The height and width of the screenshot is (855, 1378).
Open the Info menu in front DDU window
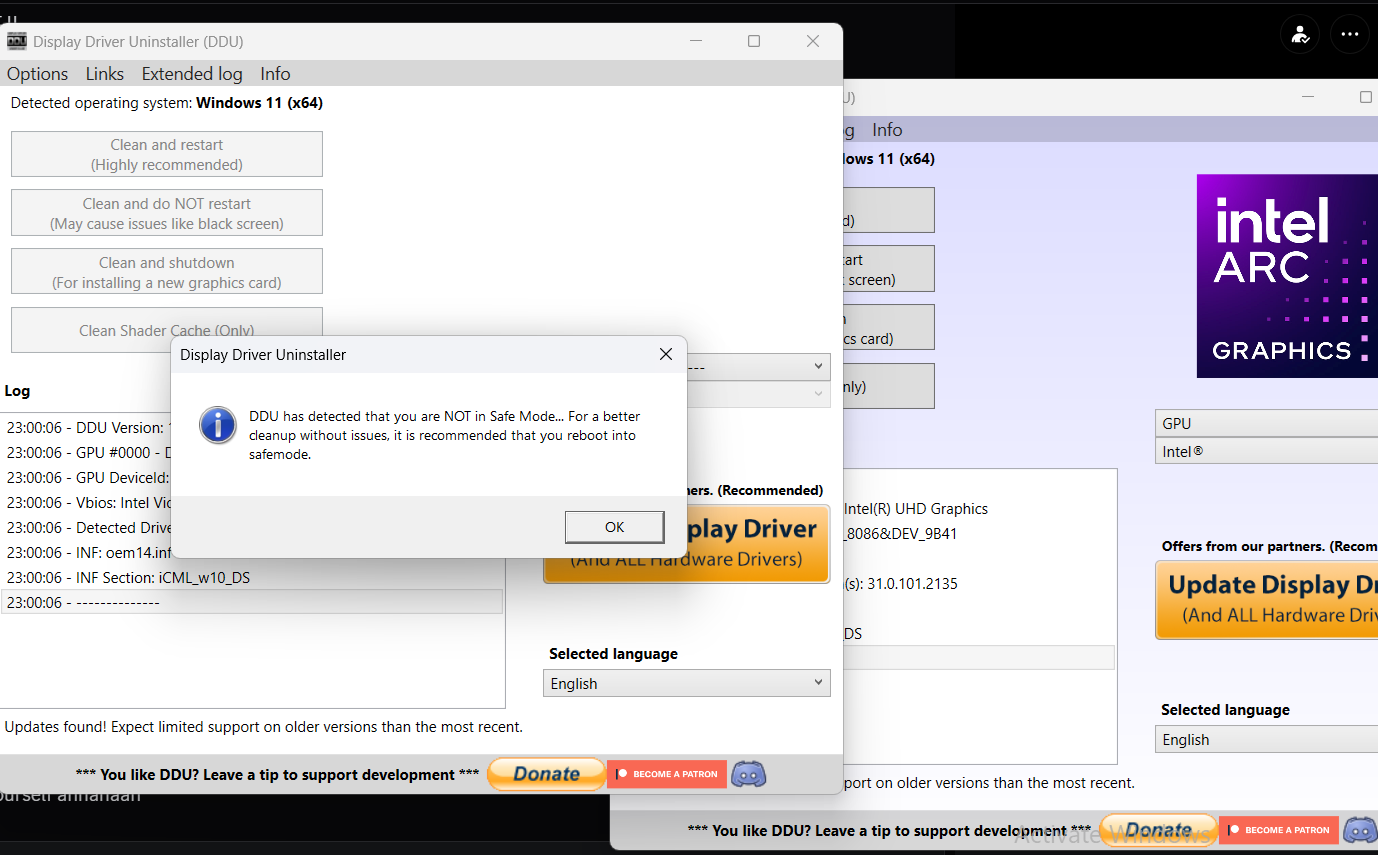275,74
